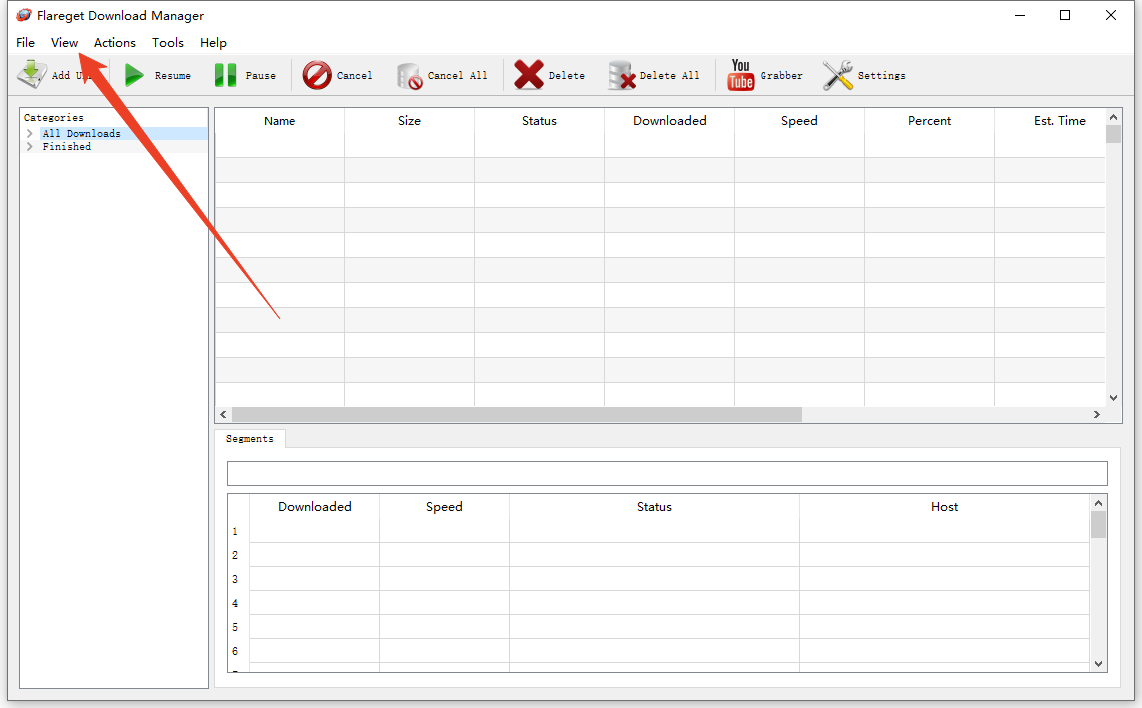Image resolution: width=1142 pixels, height=708 pixels.
Task: Click the Delete All button label
Action: 669,76
